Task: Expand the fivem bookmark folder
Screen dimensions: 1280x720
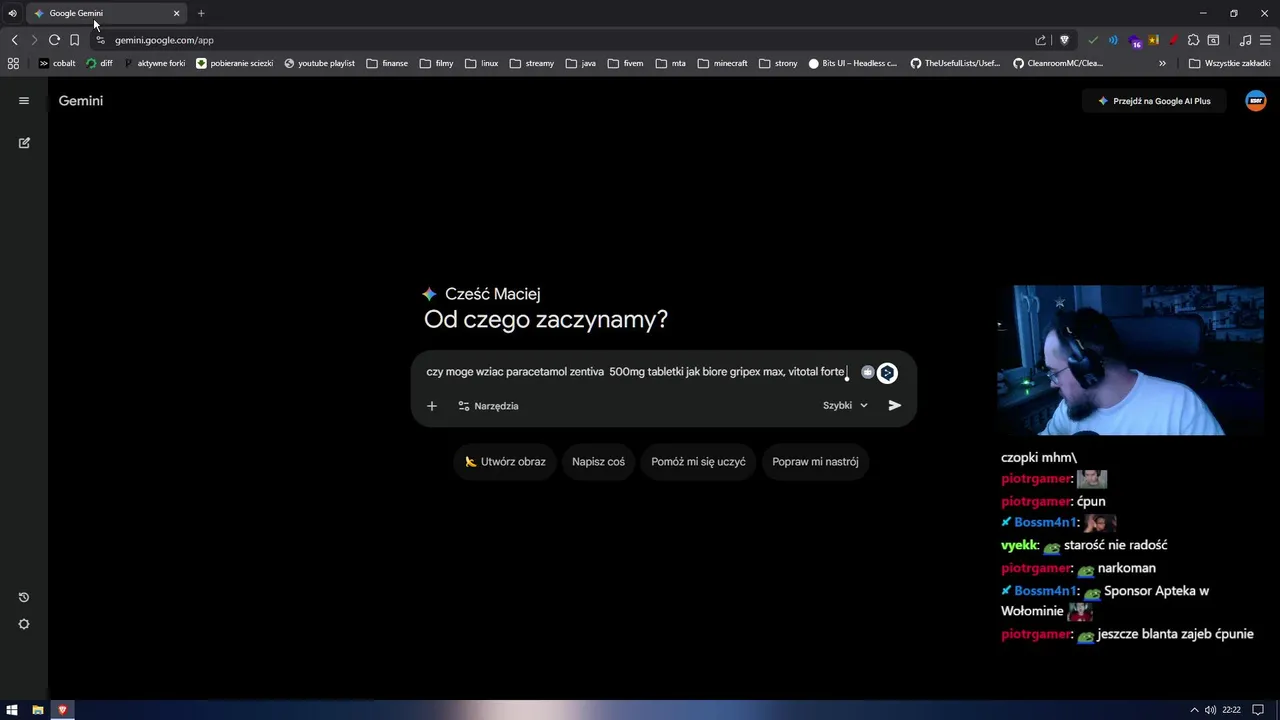Action: pyautogui.click(x=625, y=63)
